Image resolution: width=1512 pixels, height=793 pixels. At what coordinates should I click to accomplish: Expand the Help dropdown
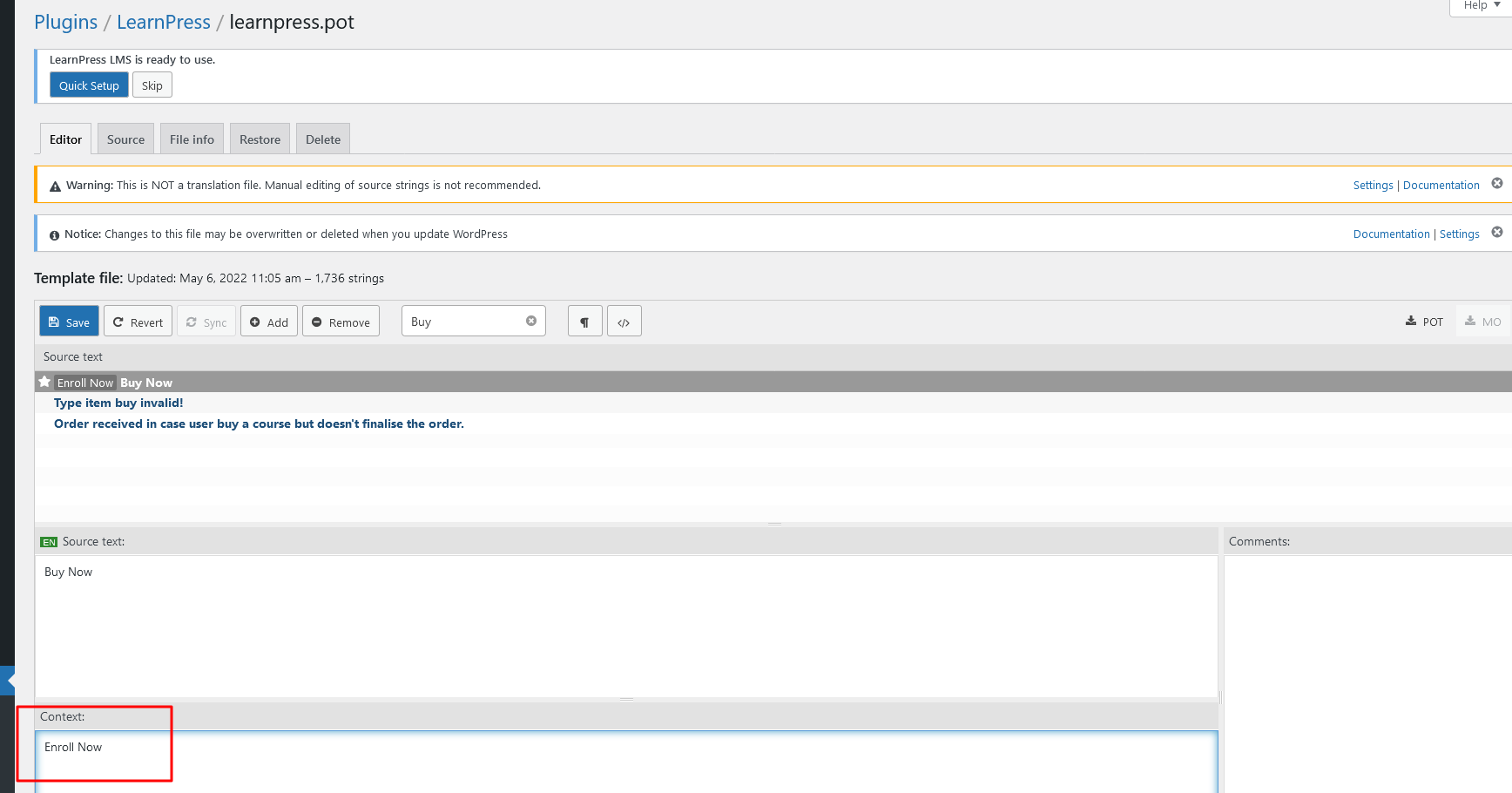[x=1481, y=6]
